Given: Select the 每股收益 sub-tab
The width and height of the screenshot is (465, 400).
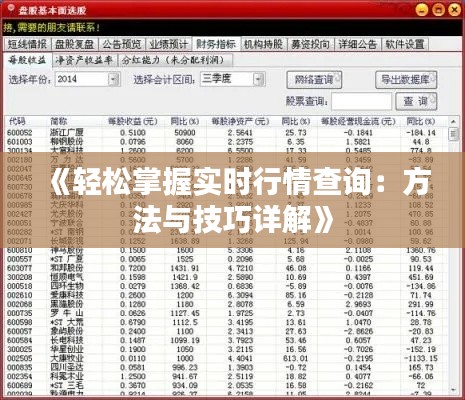Looking at the screenshot, I should (27, 60).
